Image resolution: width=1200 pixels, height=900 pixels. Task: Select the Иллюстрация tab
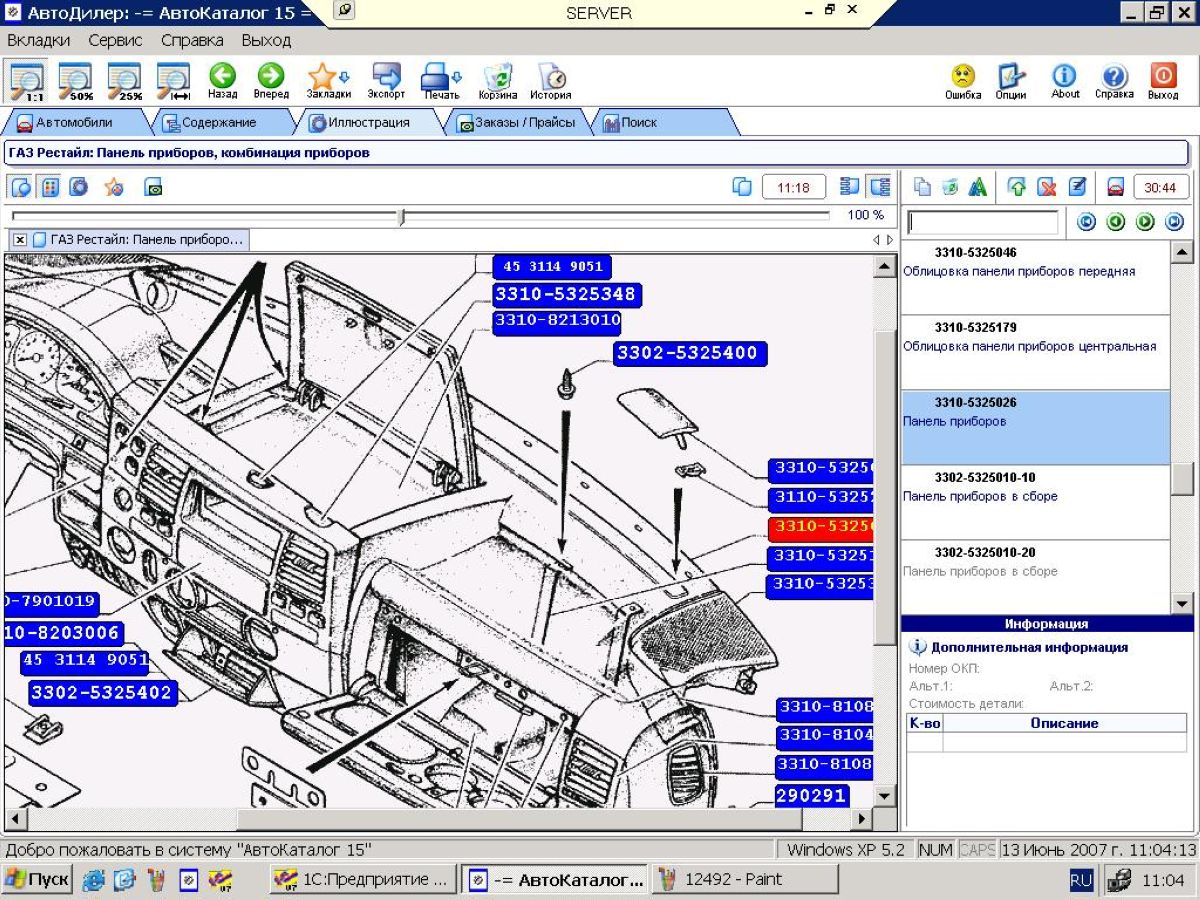click(x=369, y=123)
